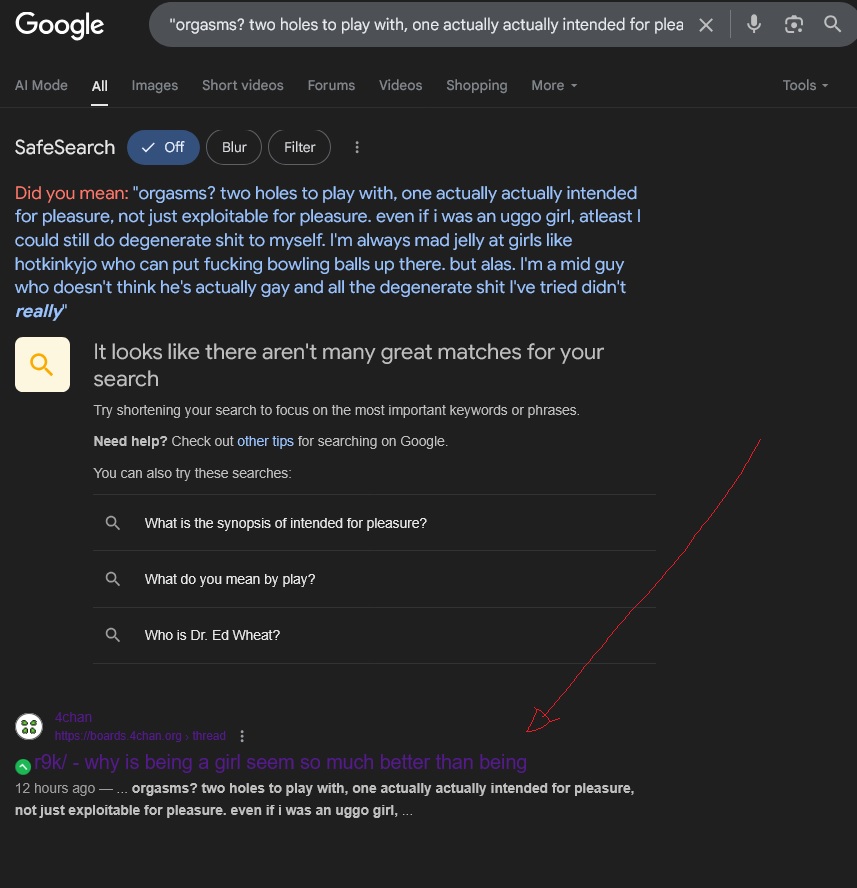Viewport: 857px width, 888px height.
Task: Open Google Lens camera search icon
Action: pos(794,24)
